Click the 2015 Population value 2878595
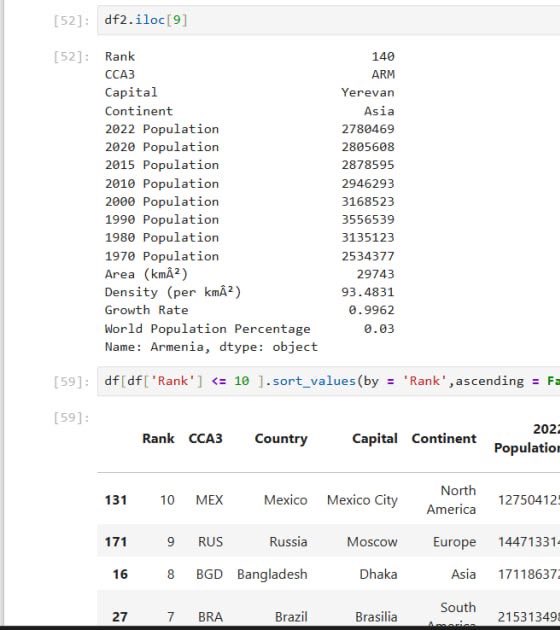 (368, 165)
